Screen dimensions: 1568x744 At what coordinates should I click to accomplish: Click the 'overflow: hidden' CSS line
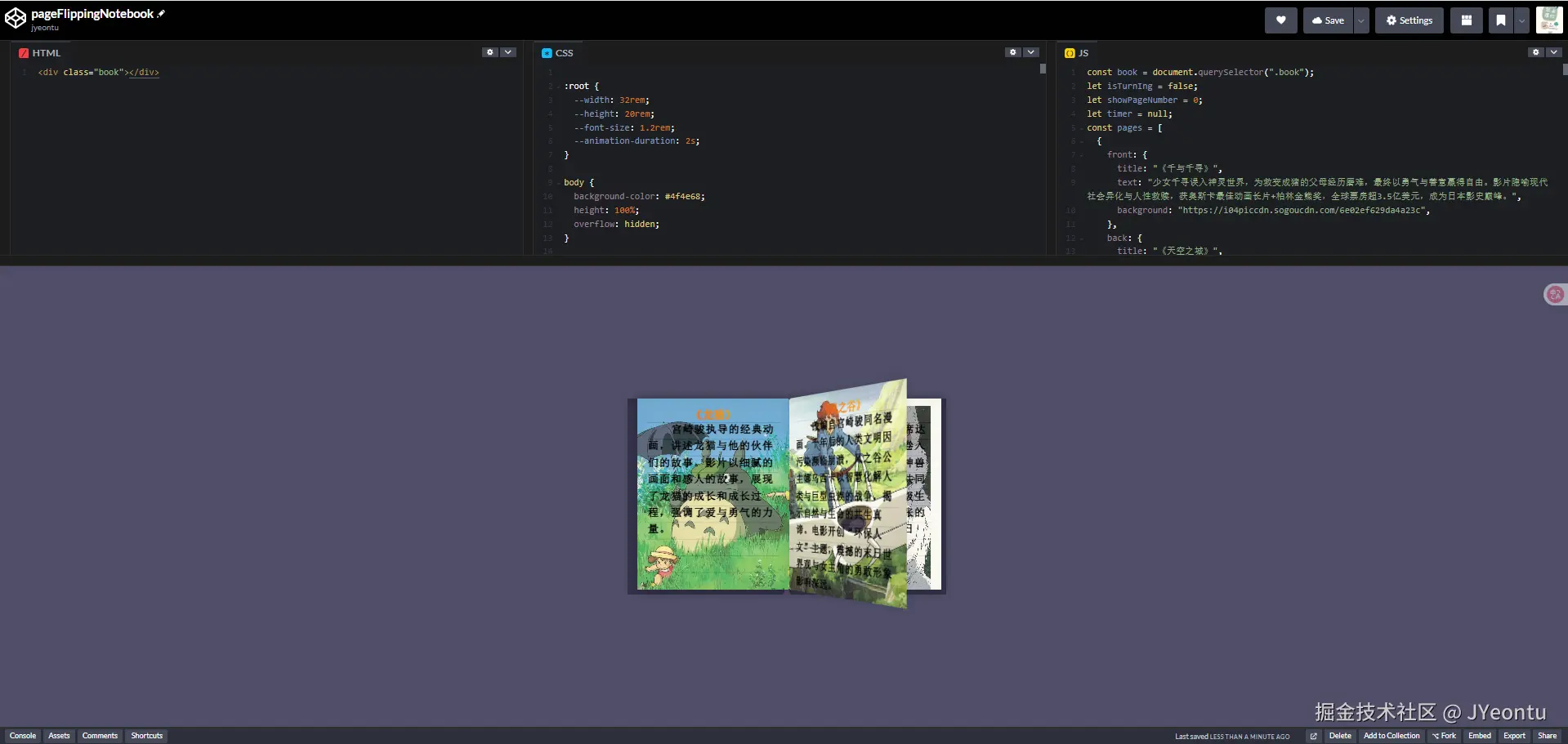pos(616,225)
